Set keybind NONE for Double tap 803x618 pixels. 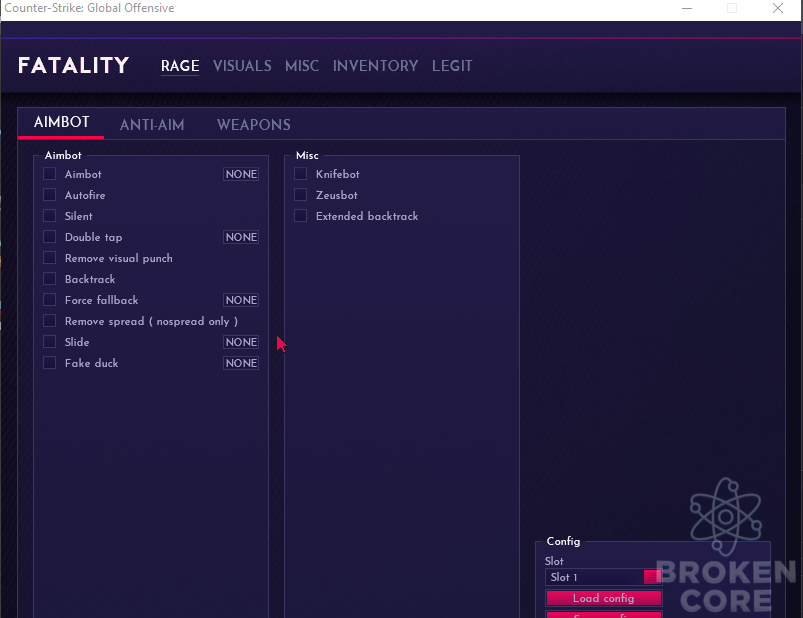241,237
